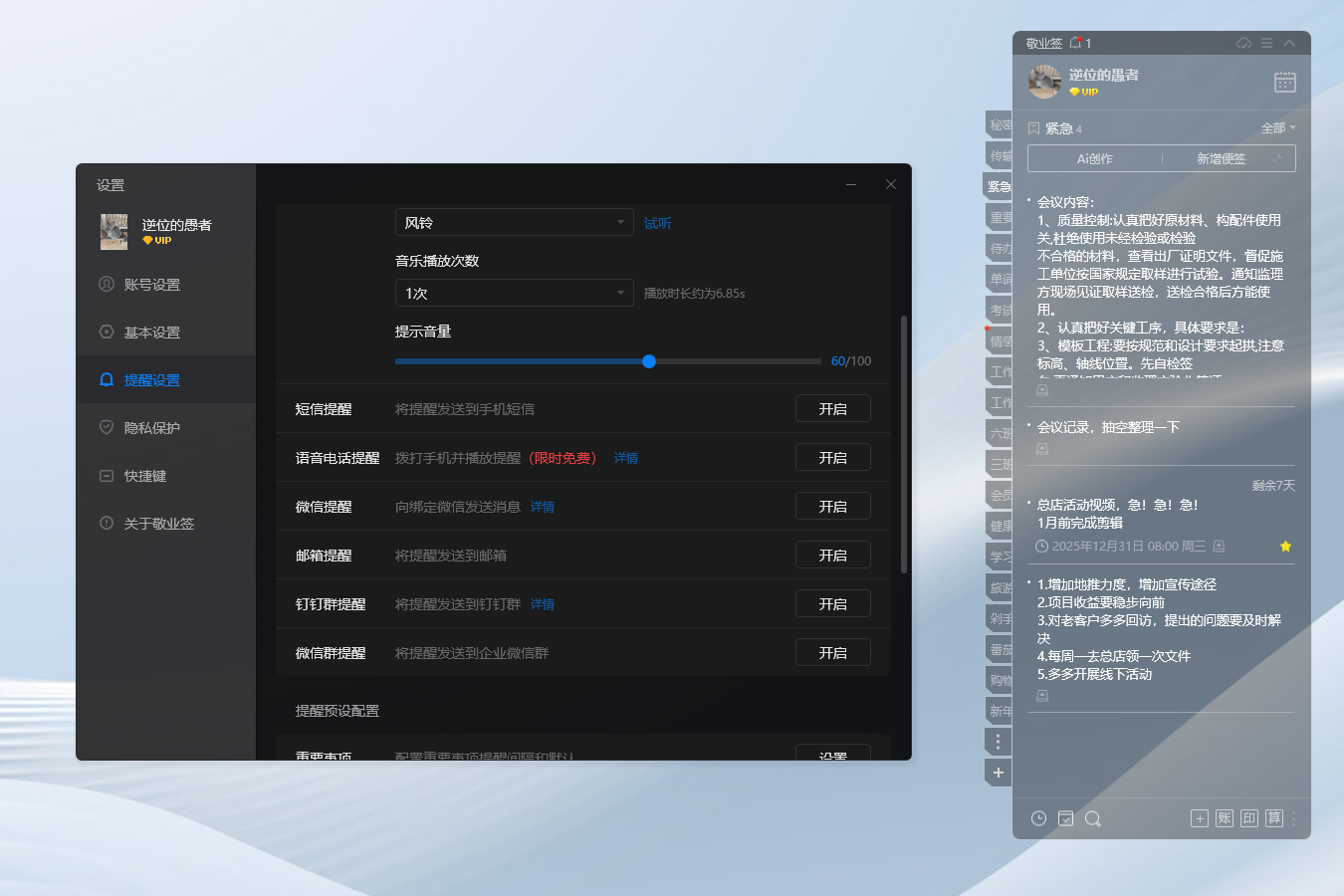Open the 账 accounting icon
This screenshot has height=896, width=1344.
coord(1224,817)
